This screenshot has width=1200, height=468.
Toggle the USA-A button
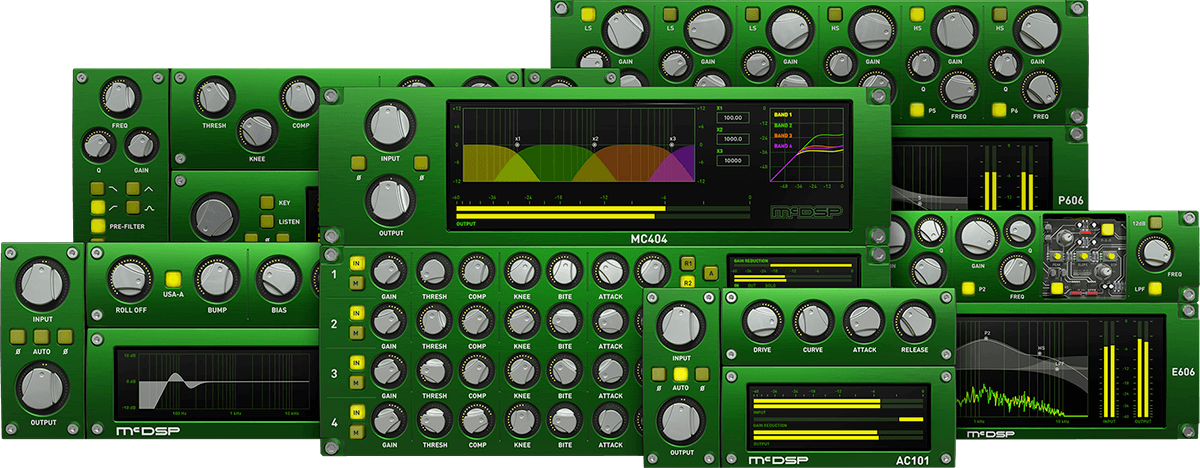tap(173, 279)
